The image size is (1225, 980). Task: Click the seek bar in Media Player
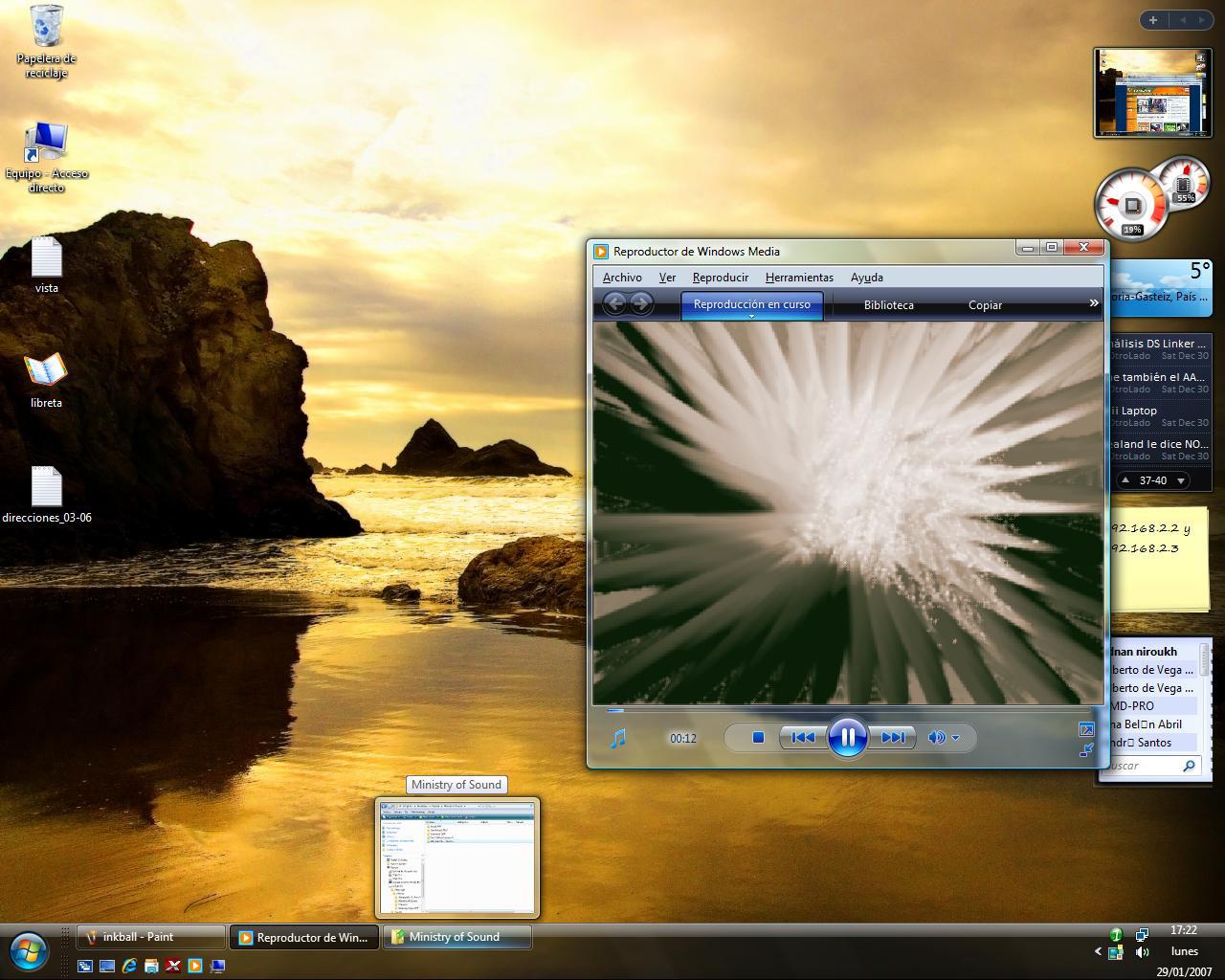coord(847,710)
